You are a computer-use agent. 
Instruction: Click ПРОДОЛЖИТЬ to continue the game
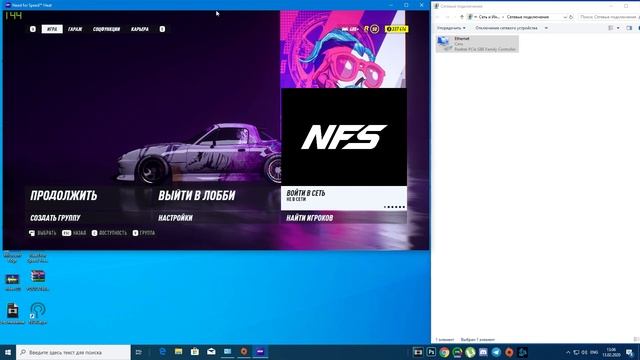[64, 196]
